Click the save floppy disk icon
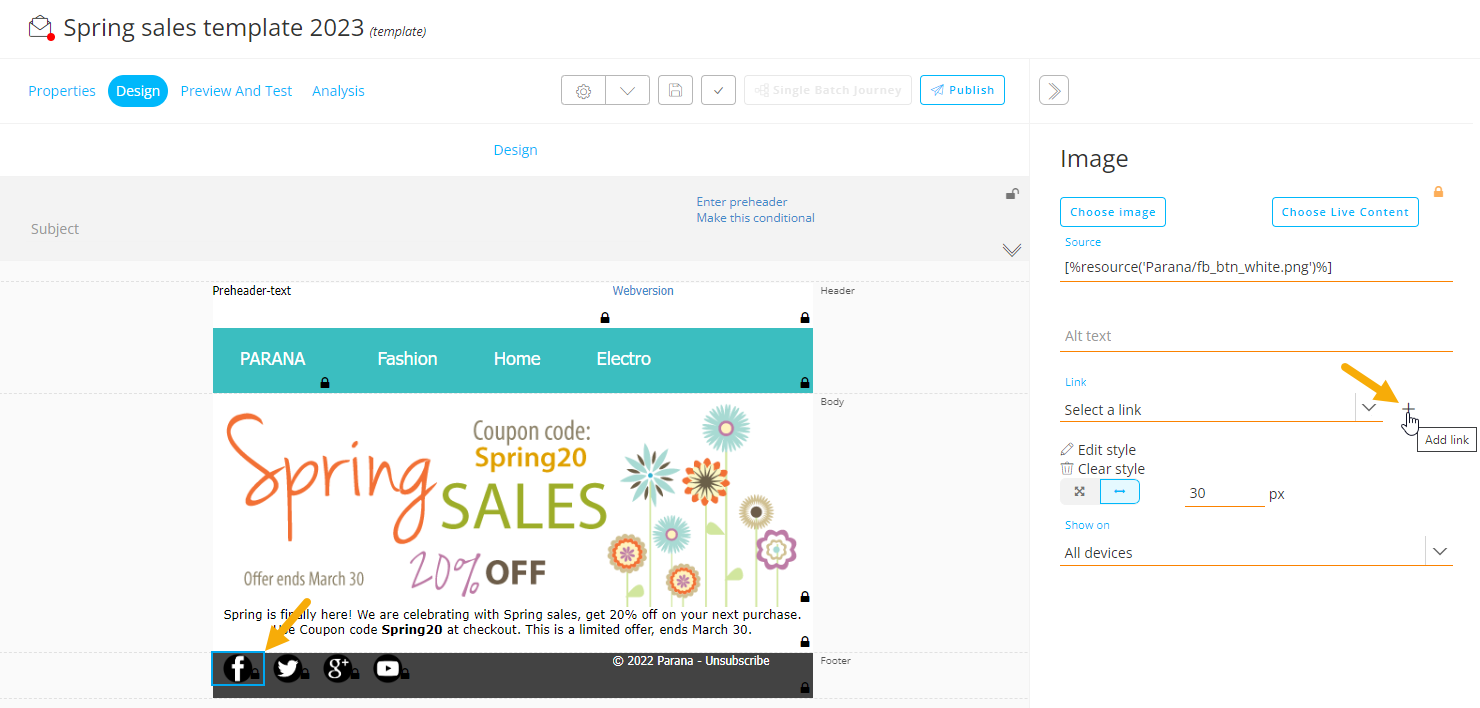This screenshot has width=1480, height=708. (x=675, y=90)
